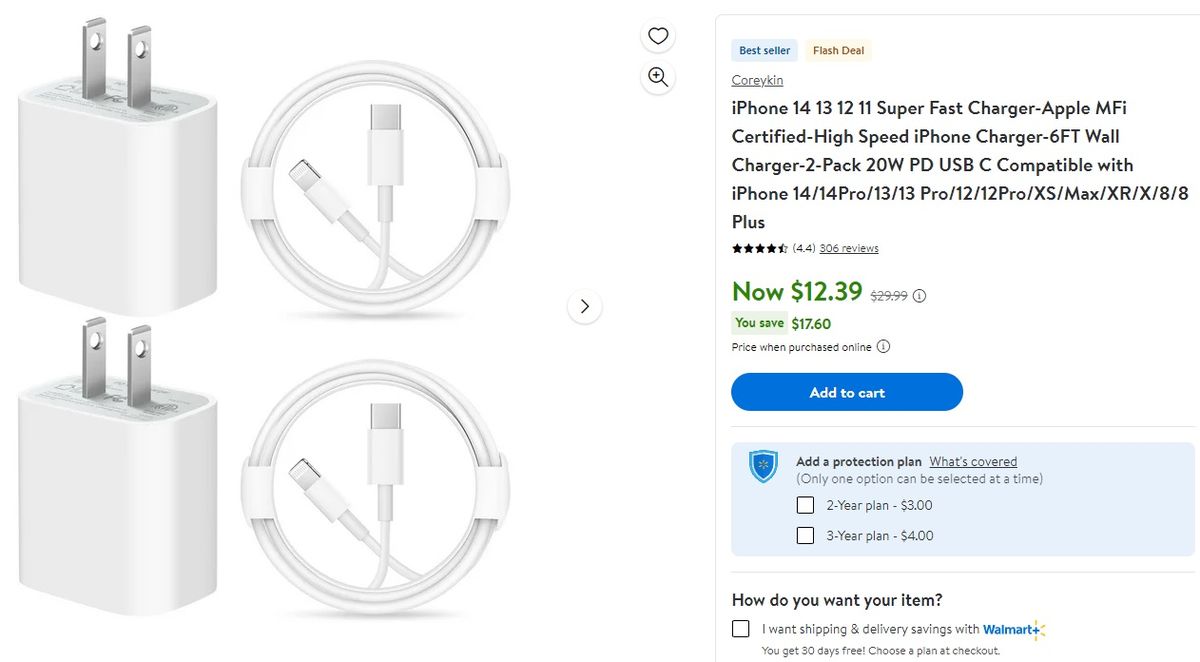This screenshot has width=1200, height=662.
Task: Click the info icon next to purchase price note
Action: pyautogui.click(x=883, y=346)
